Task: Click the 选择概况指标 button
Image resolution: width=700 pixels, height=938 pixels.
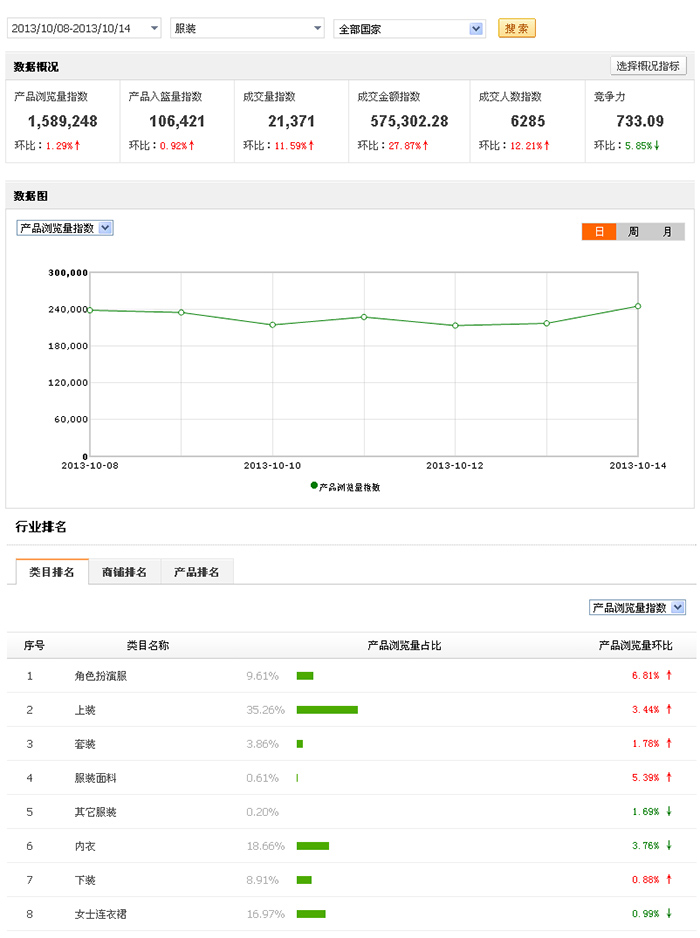Action: pyautogui.click(x=648, y=66)
